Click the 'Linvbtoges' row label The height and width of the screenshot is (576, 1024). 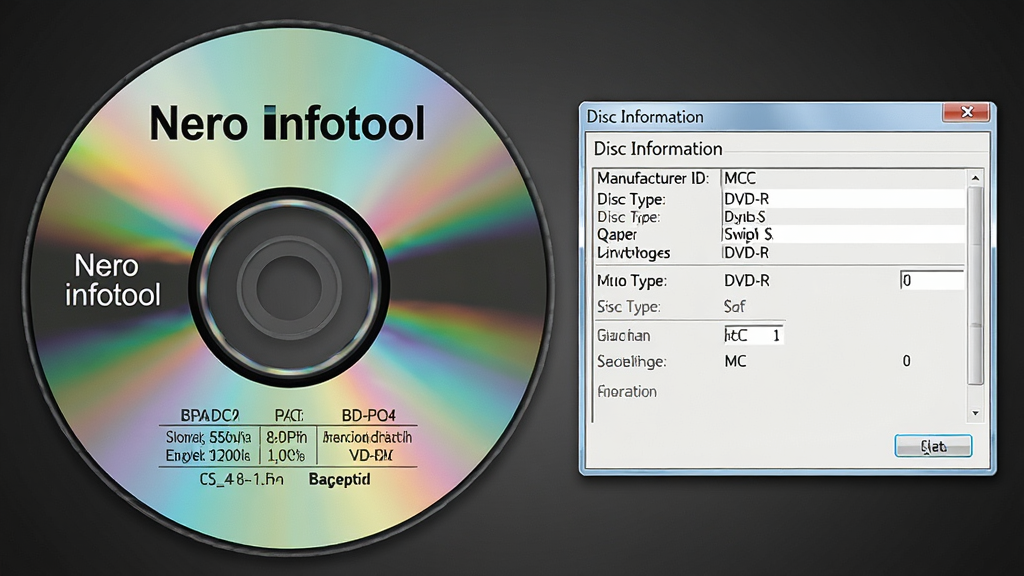pos(634,253)
